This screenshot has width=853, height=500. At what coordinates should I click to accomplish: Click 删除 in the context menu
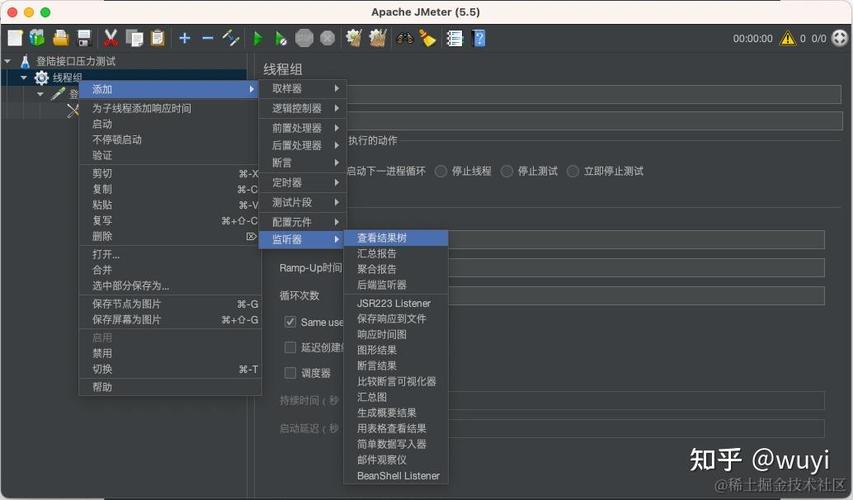click(170, 237)
